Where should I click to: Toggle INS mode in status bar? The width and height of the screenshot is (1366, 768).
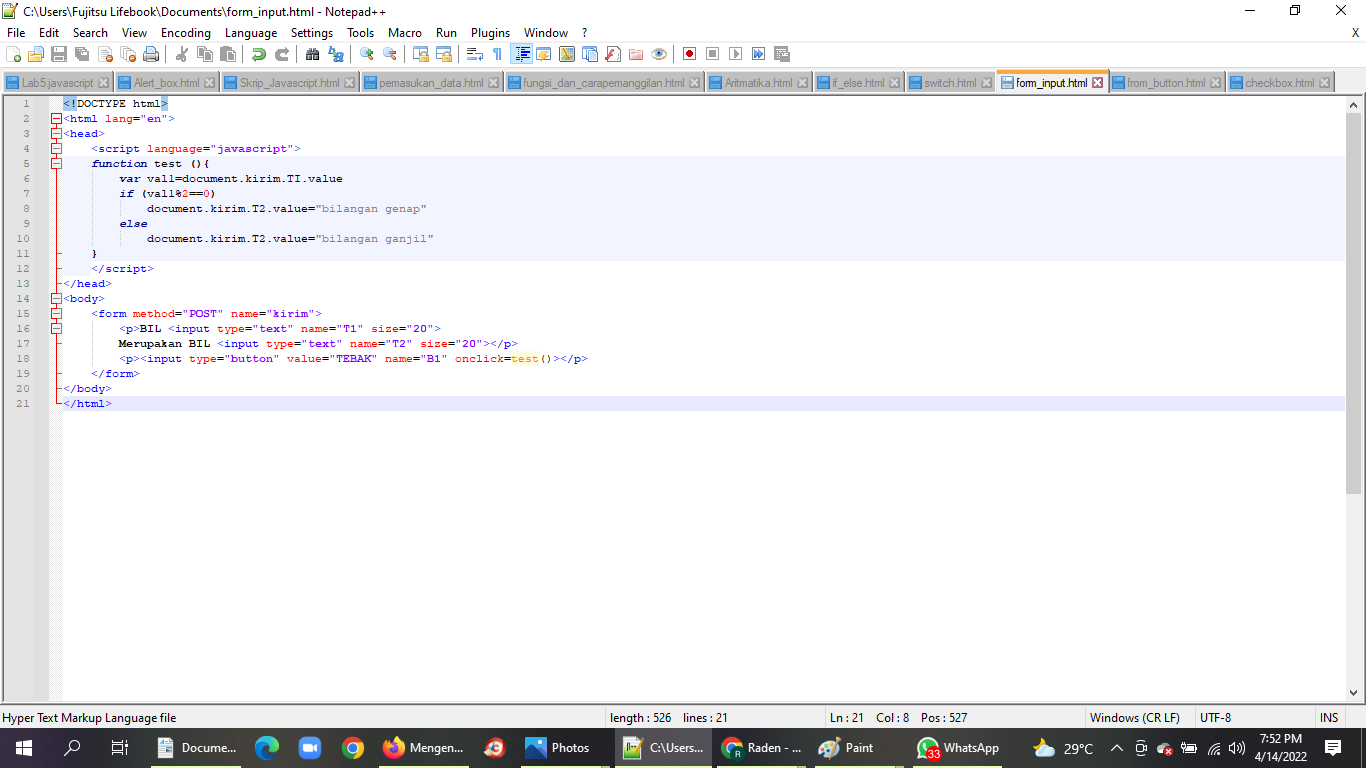(x=1329, y=718)
